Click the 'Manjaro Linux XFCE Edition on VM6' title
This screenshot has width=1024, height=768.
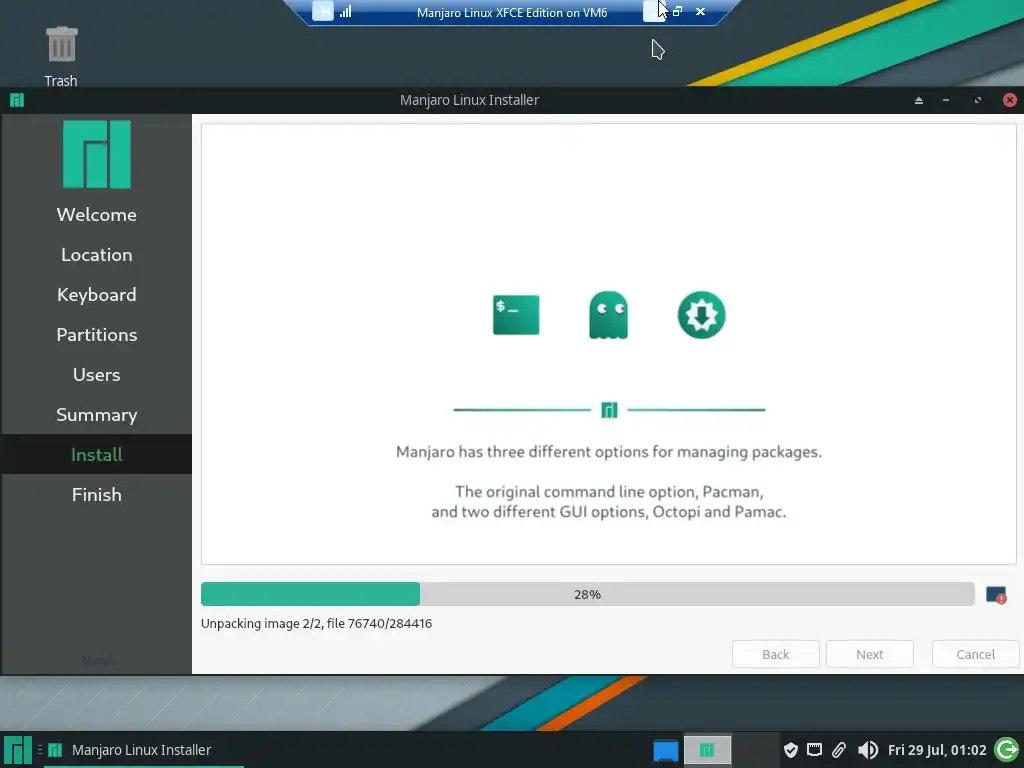tap(512, 12)
